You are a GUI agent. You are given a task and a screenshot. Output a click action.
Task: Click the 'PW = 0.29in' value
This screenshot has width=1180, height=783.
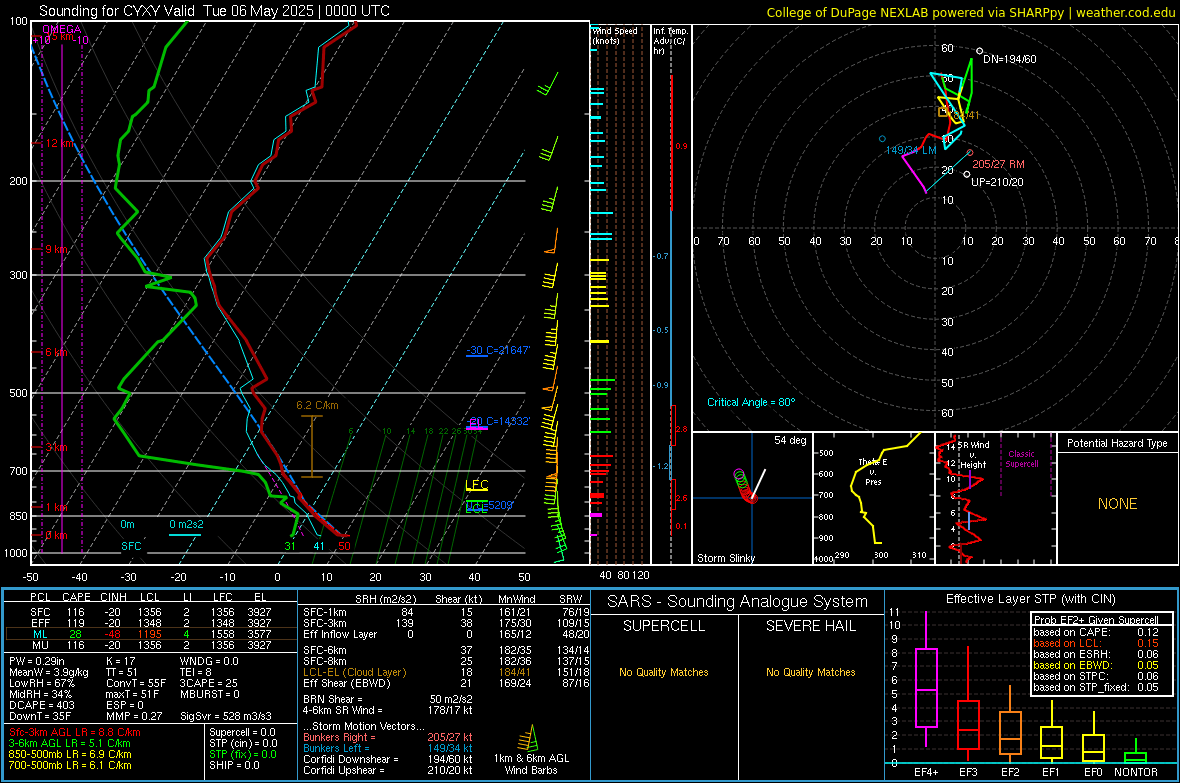coord(37,661)
